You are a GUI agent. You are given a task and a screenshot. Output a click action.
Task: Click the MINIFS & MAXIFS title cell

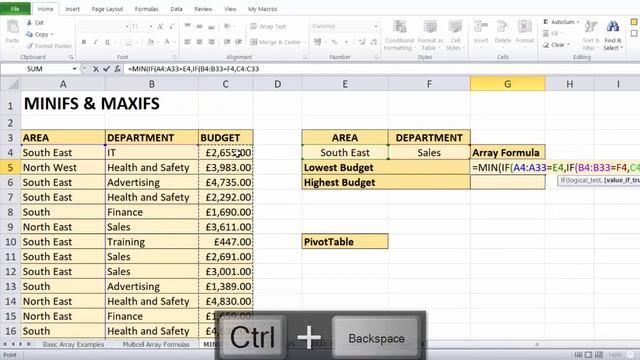(91, 104)
